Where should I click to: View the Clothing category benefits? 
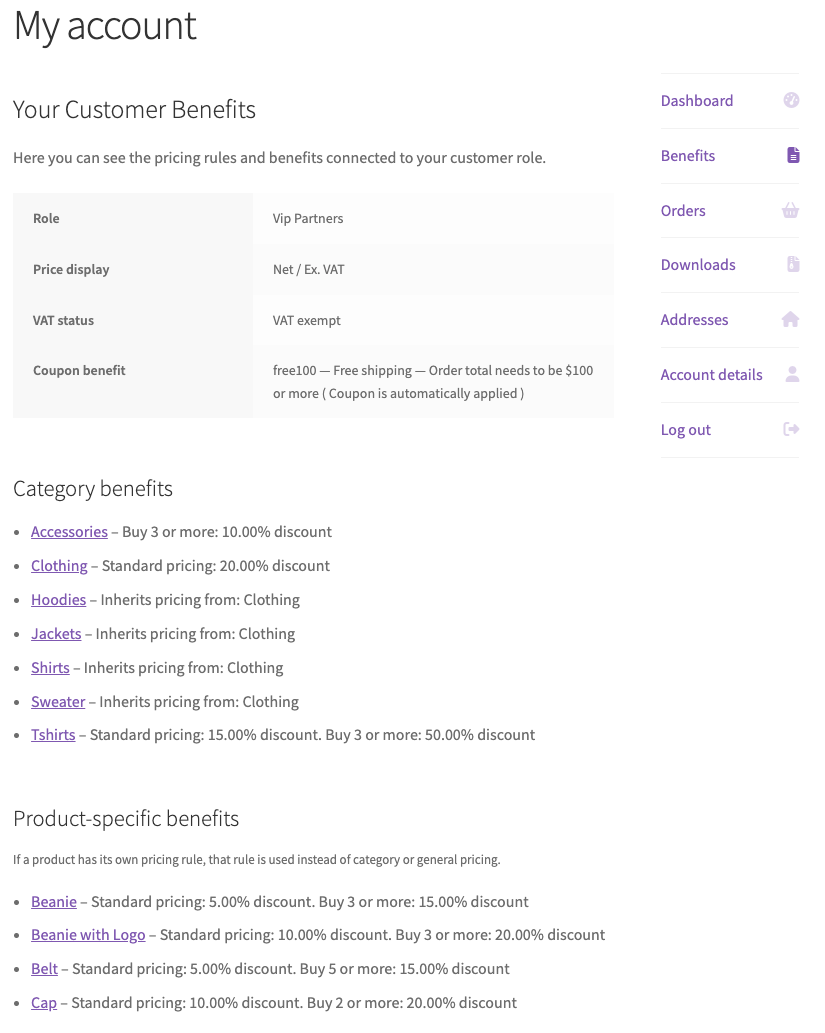pos(59,565)
